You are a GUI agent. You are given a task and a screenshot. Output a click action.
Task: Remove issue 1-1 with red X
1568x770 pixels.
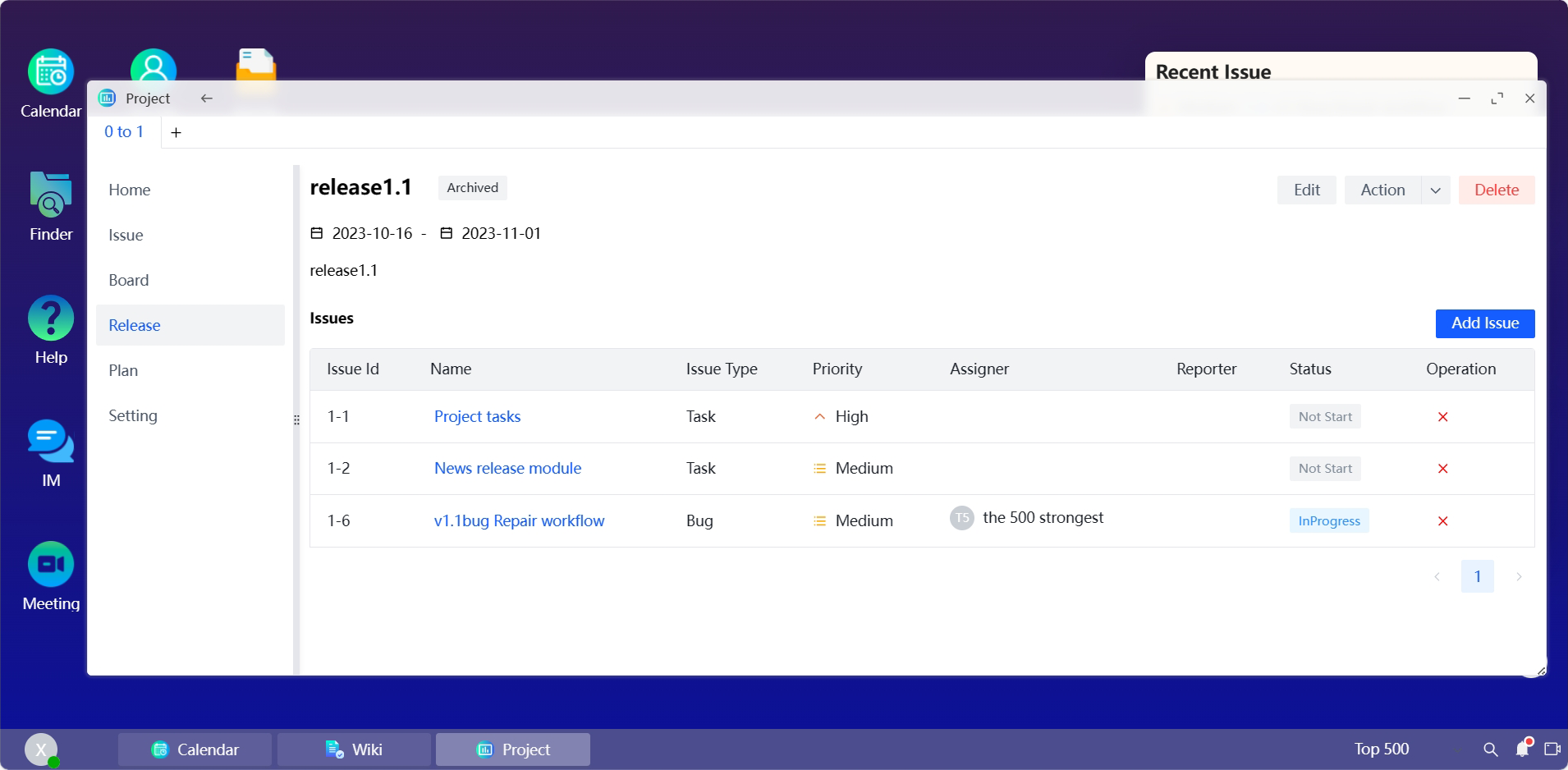pyautogui.click(x=1442, y=417)
